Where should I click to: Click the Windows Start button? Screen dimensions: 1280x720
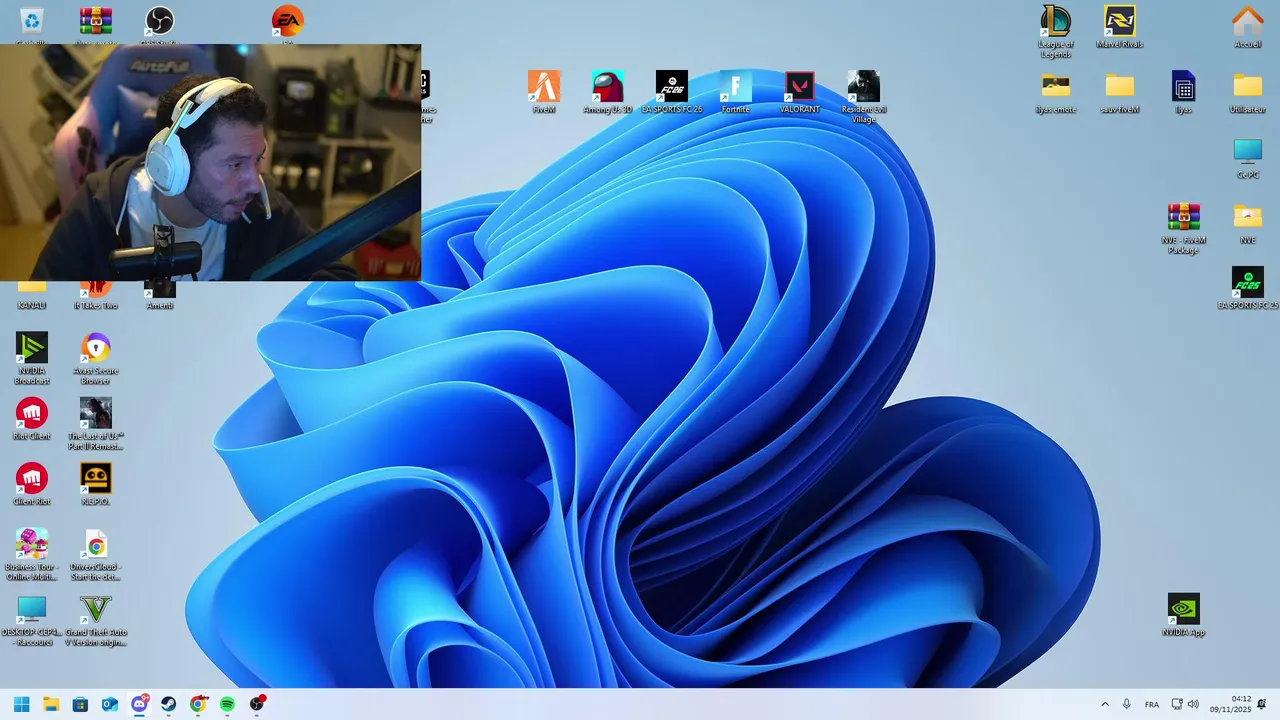click(21, 704)
